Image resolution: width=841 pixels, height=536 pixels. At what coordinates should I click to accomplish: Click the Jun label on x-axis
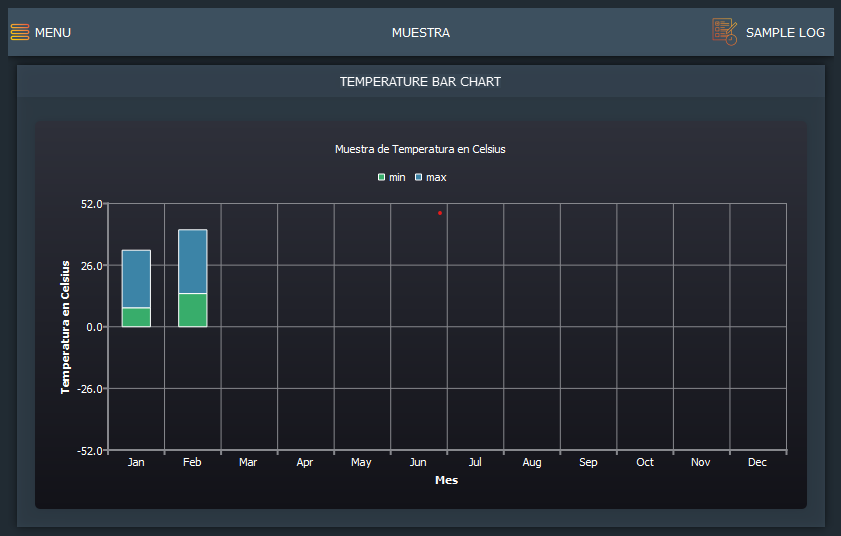pos(418,462)
